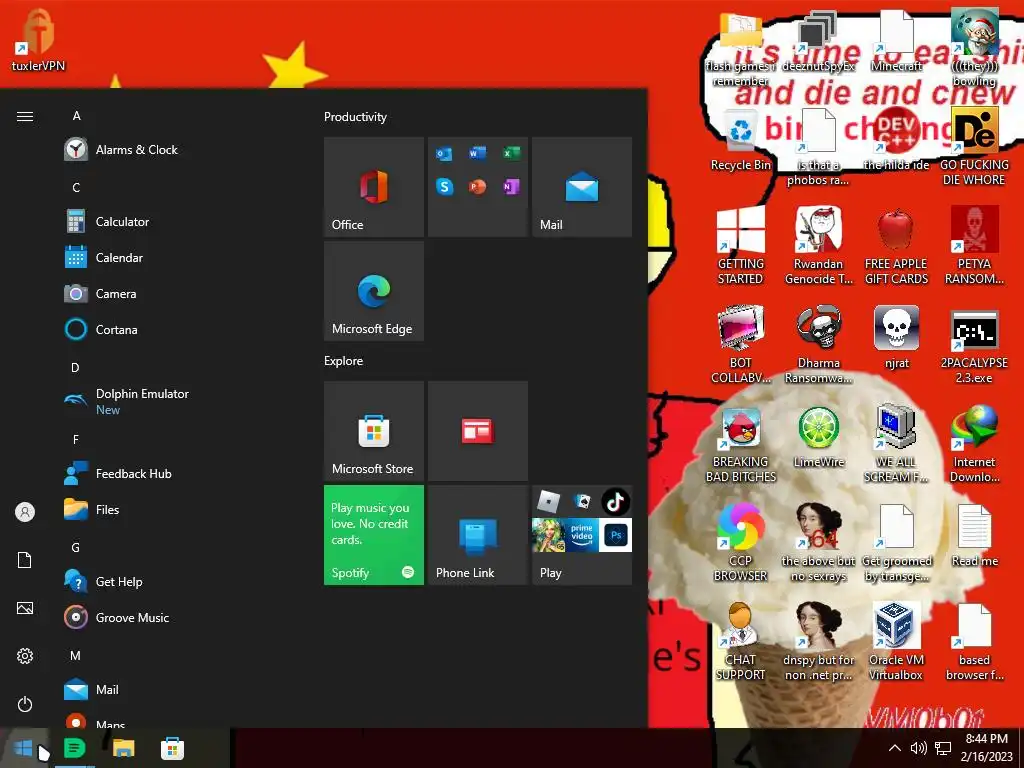
Task: Click the Explore group heading
Action: [x=344, y=360]
